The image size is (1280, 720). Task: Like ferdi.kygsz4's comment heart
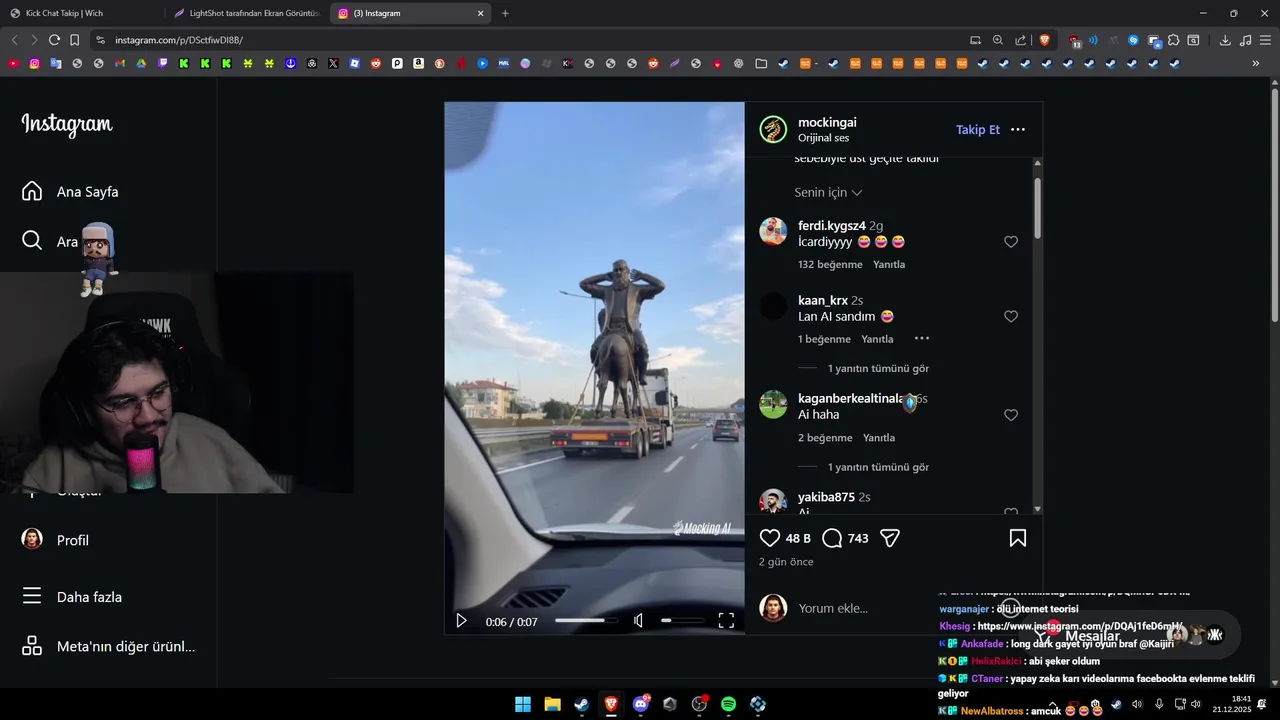tap(1011, 242)
